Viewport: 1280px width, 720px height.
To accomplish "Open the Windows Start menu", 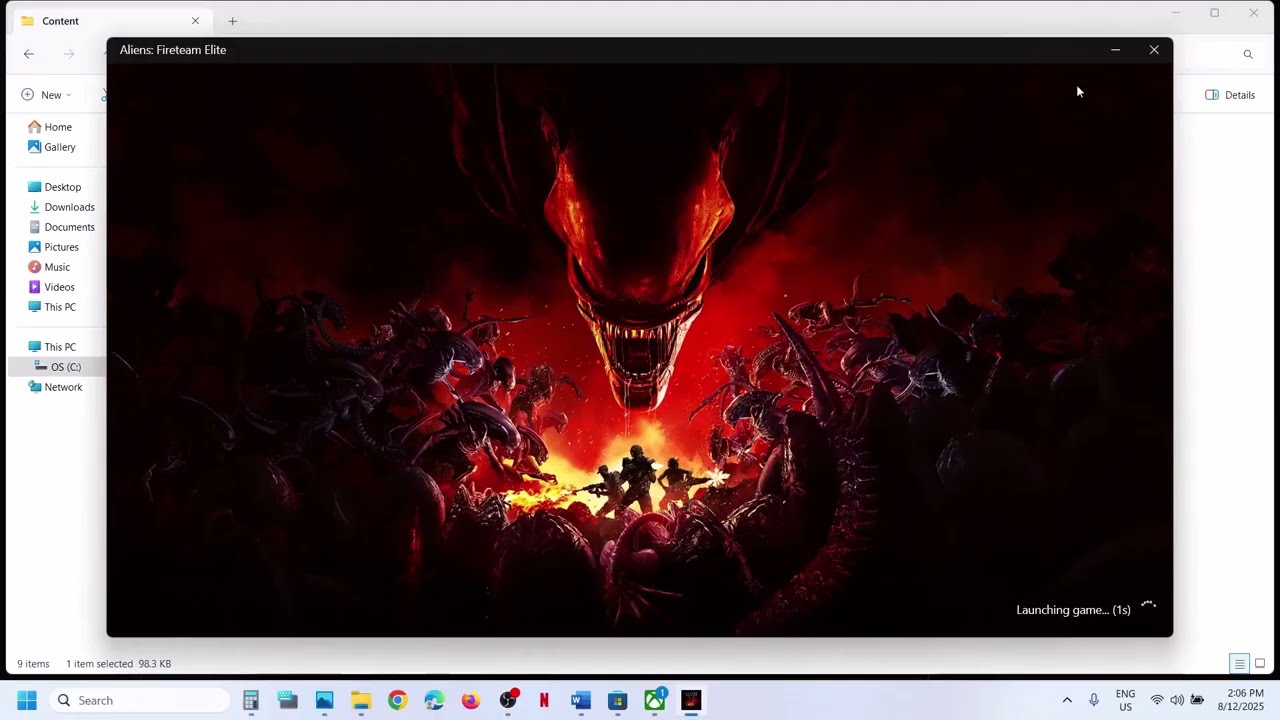I will tap(27, 700).
